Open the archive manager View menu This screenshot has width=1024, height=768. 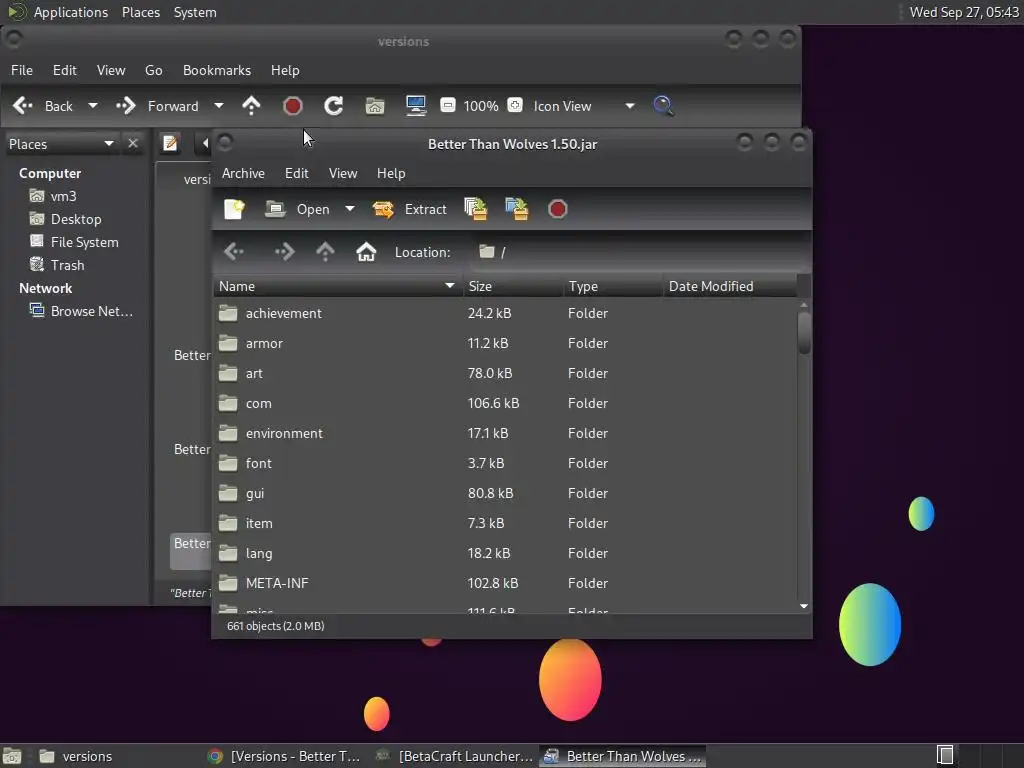(x=343, y=173)
